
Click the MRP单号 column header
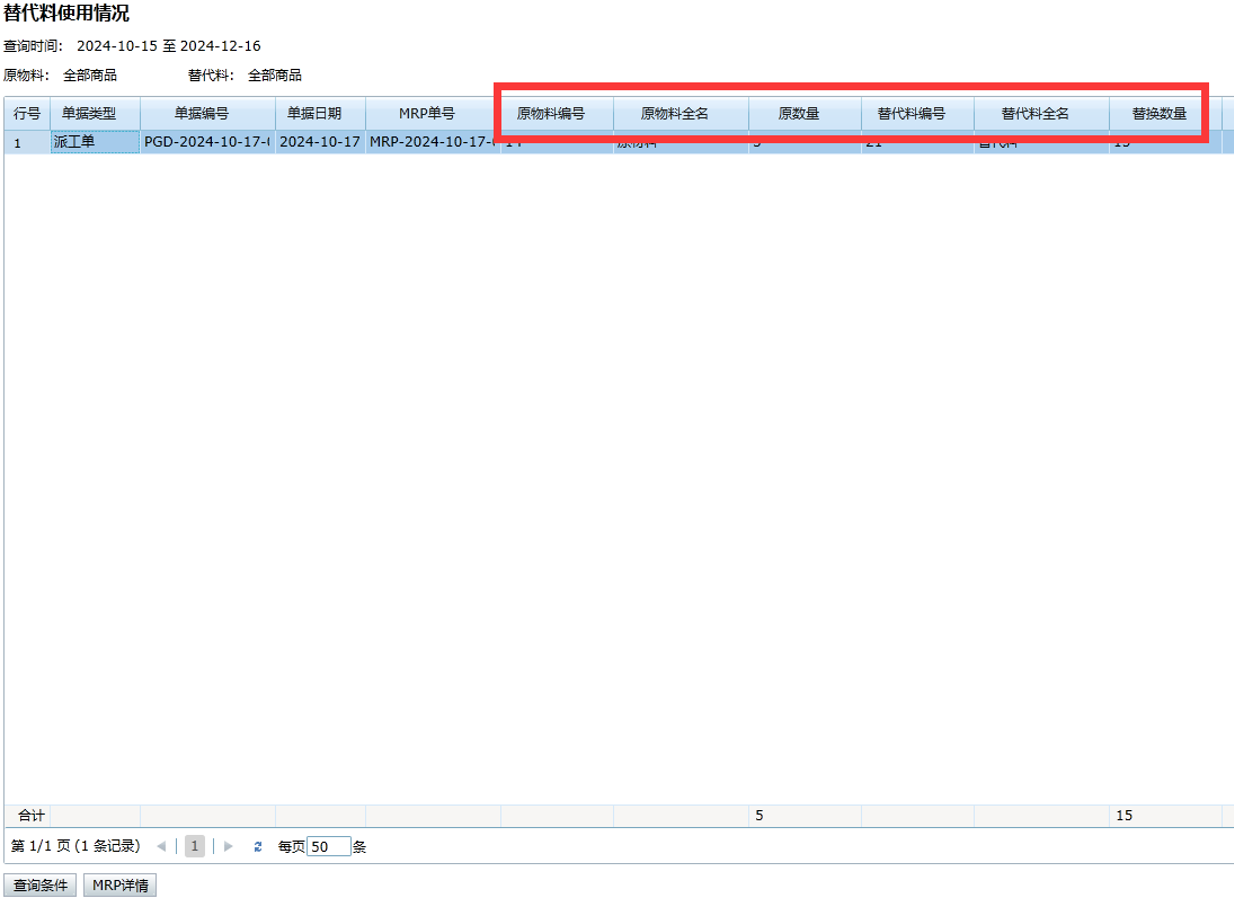(432, 114)
